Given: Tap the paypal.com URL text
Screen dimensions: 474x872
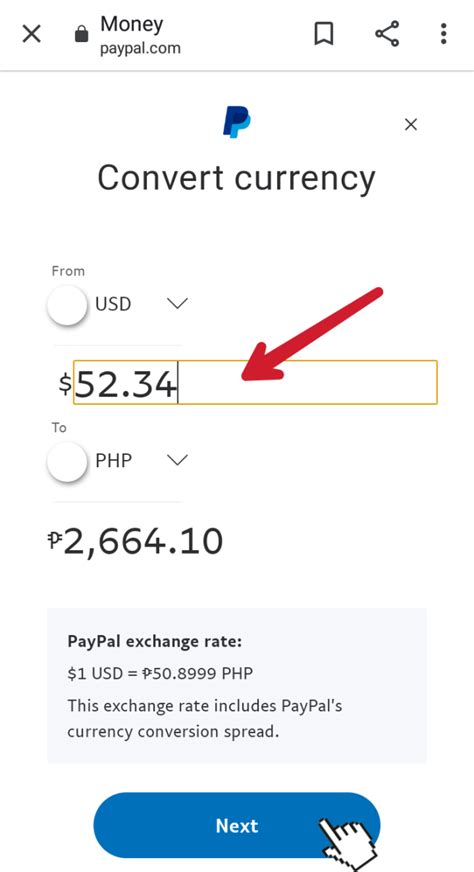Looking at the screenshot, I should [140, 48].
